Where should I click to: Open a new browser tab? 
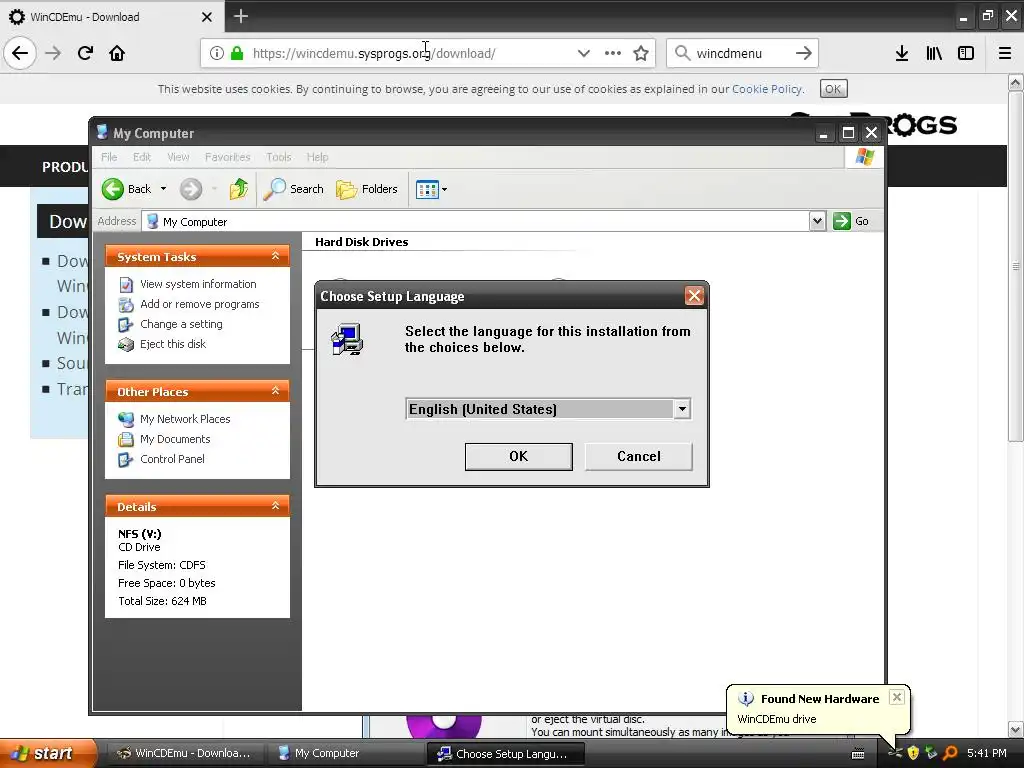241,16
